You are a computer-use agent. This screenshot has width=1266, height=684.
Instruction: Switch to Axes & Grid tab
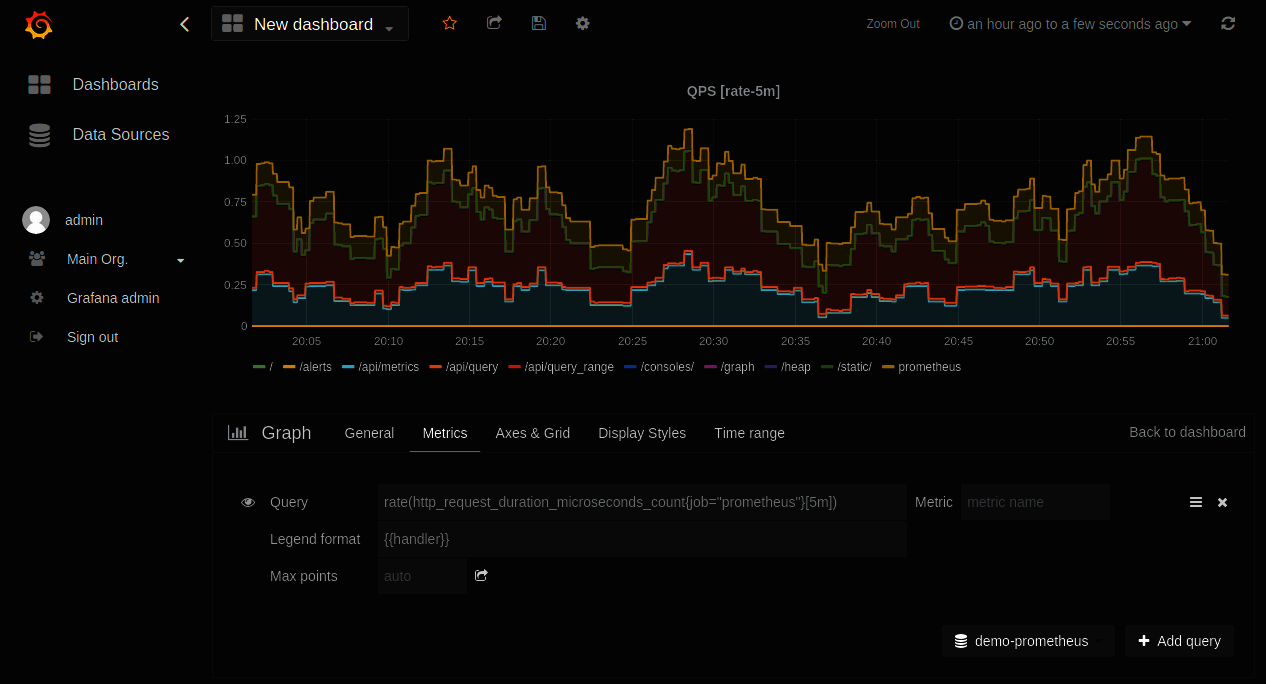point(533,433)
